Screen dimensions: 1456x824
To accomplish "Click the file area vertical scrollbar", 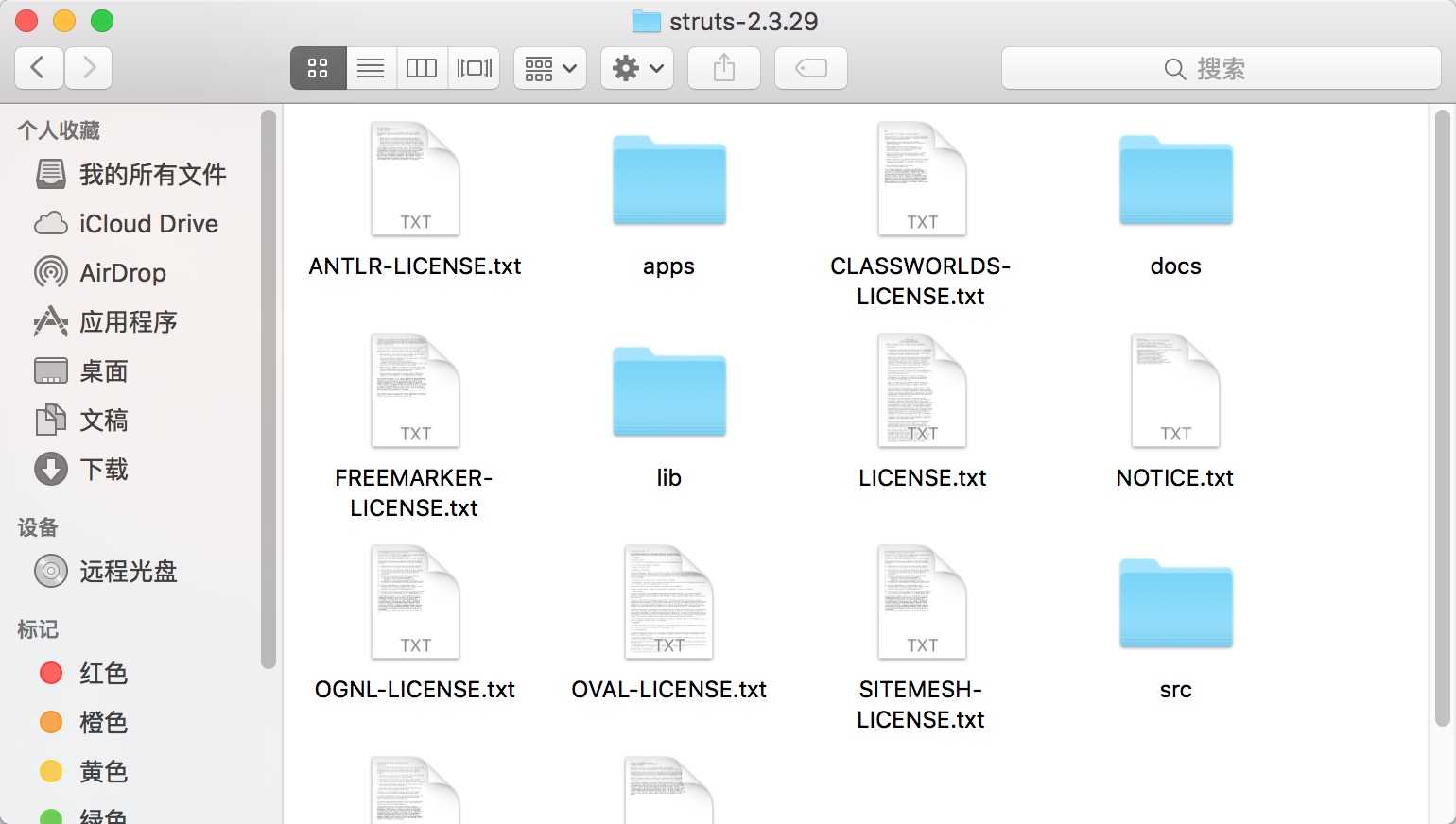I will tap(1442, 418).
